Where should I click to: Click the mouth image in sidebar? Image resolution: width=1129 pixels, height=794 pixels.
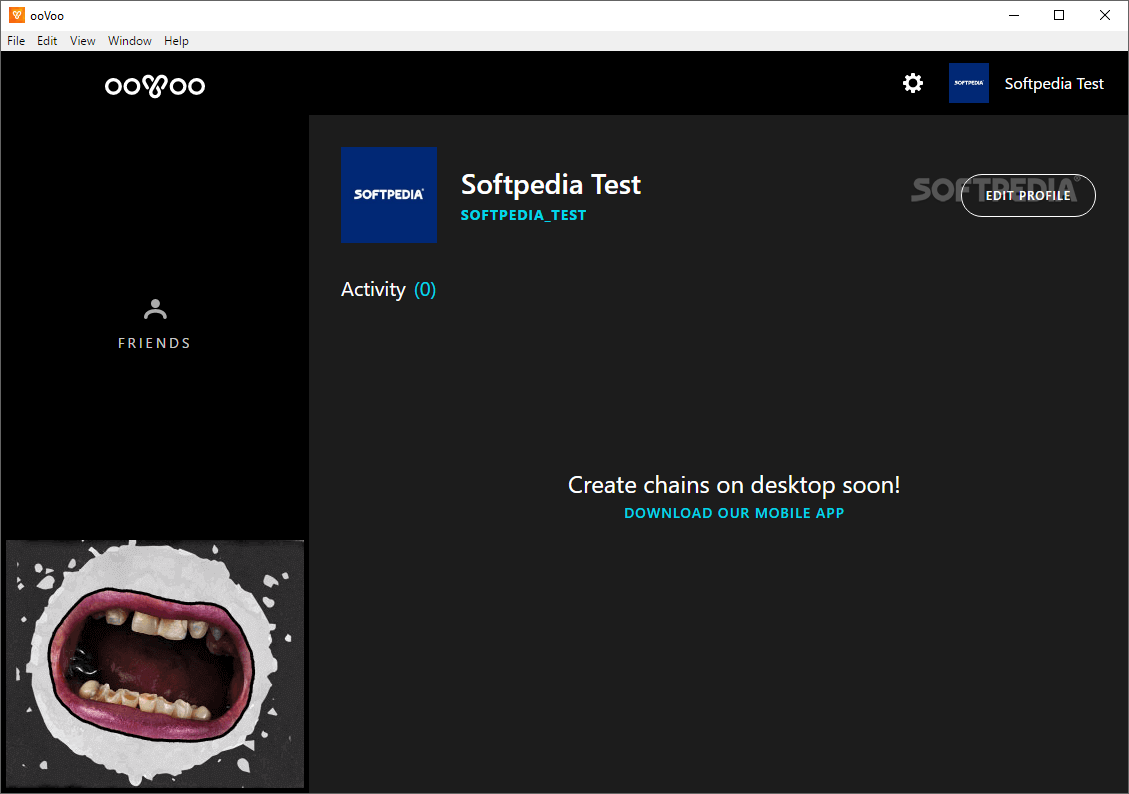point(155,664)
